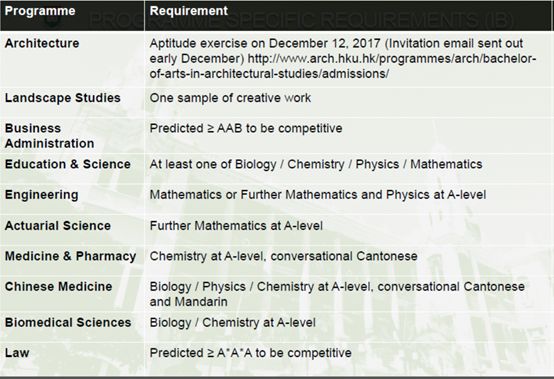This screenshot has height=379, width=554.
Task: Click the Requirement column header
Action: point(188,11)
